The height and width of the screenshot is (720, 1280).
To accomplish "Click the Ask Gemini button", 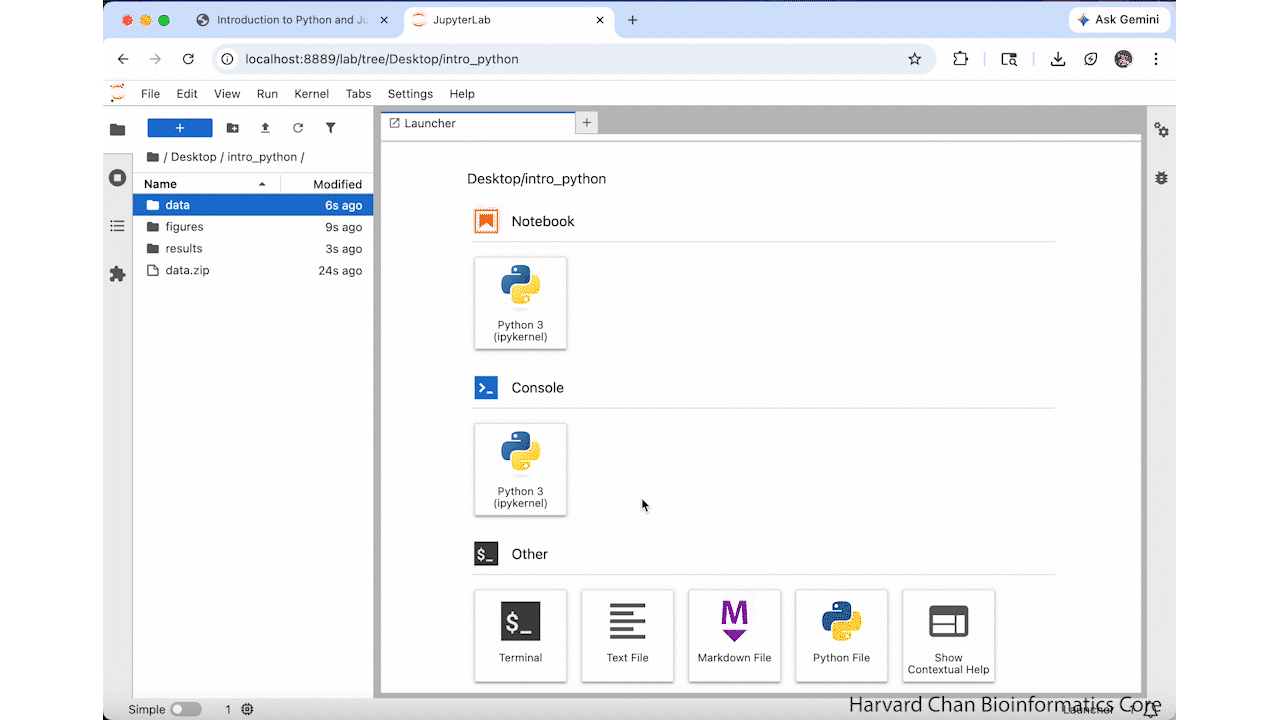I will (x=1118, y=20).
